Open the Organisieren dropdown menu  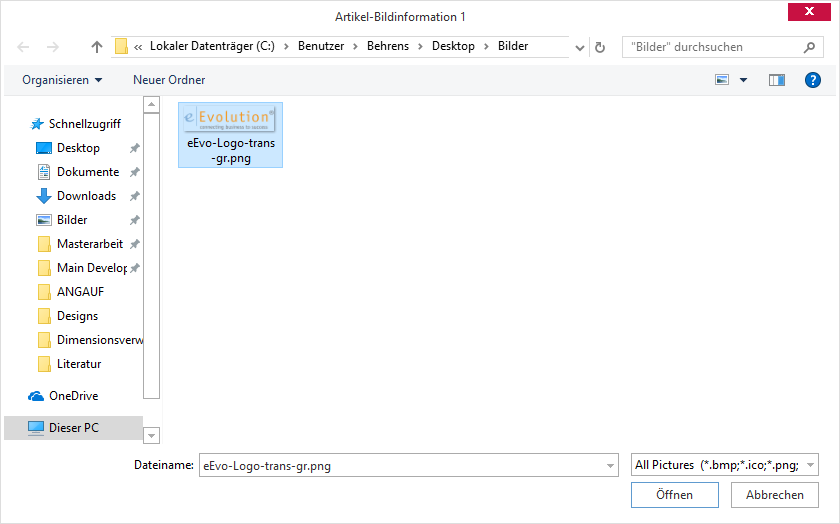pos(62,80)
